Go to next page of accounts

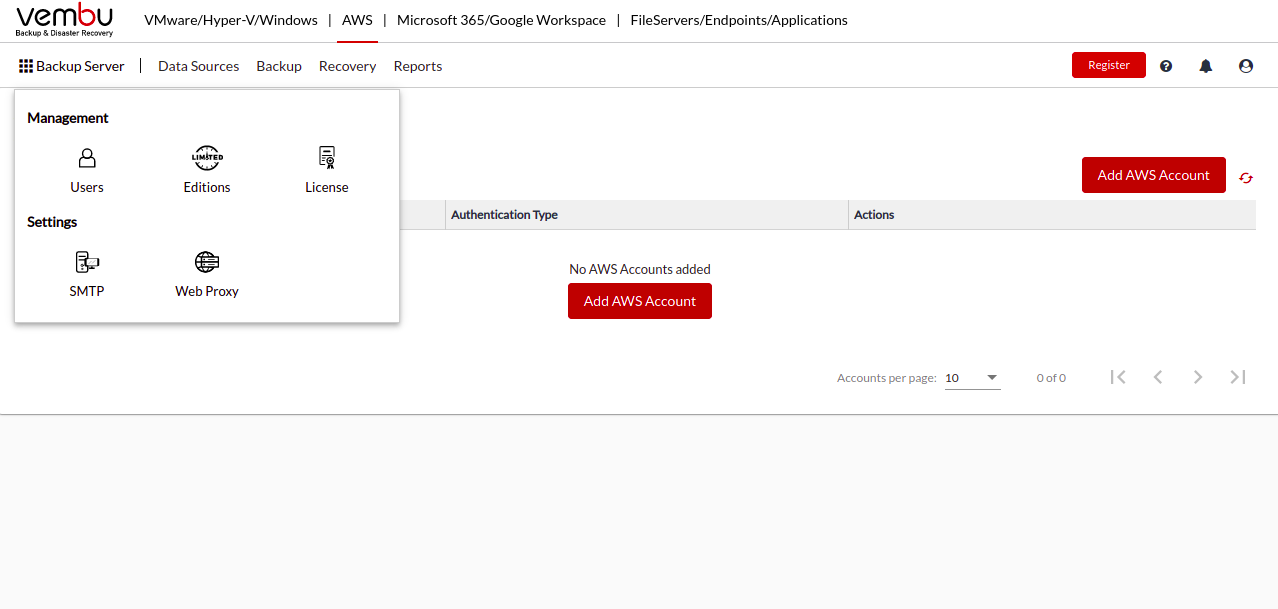pos(1198,377)
